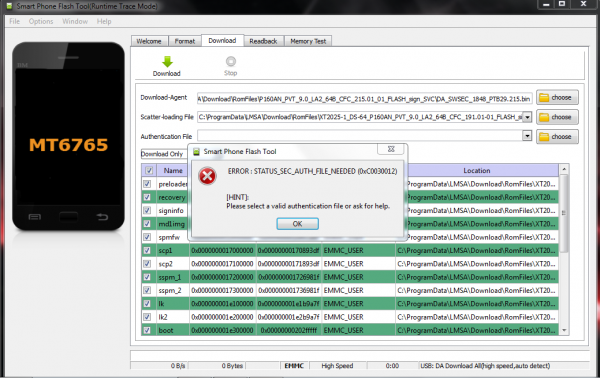
Task: Open the Options menu
Action: [41, 21]
